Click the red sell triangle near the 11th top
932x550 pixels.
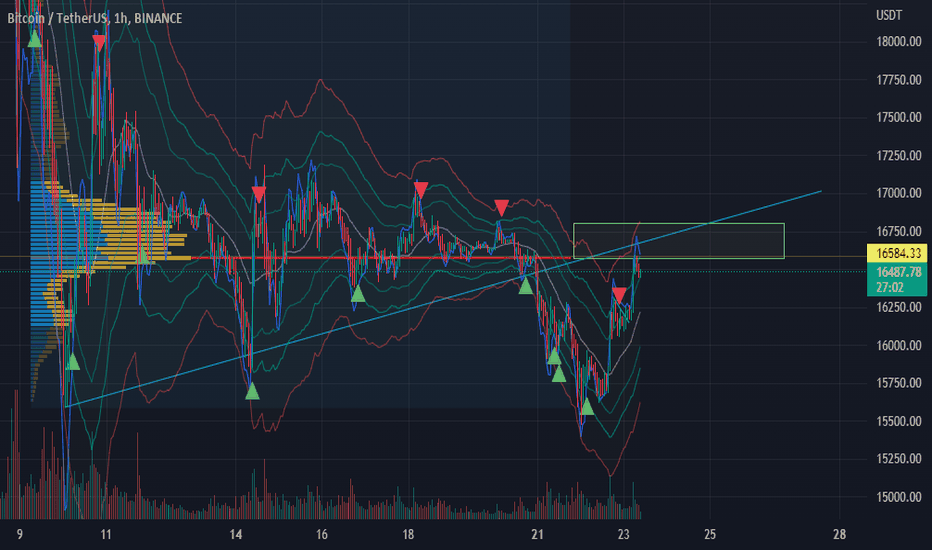[99, 43]
